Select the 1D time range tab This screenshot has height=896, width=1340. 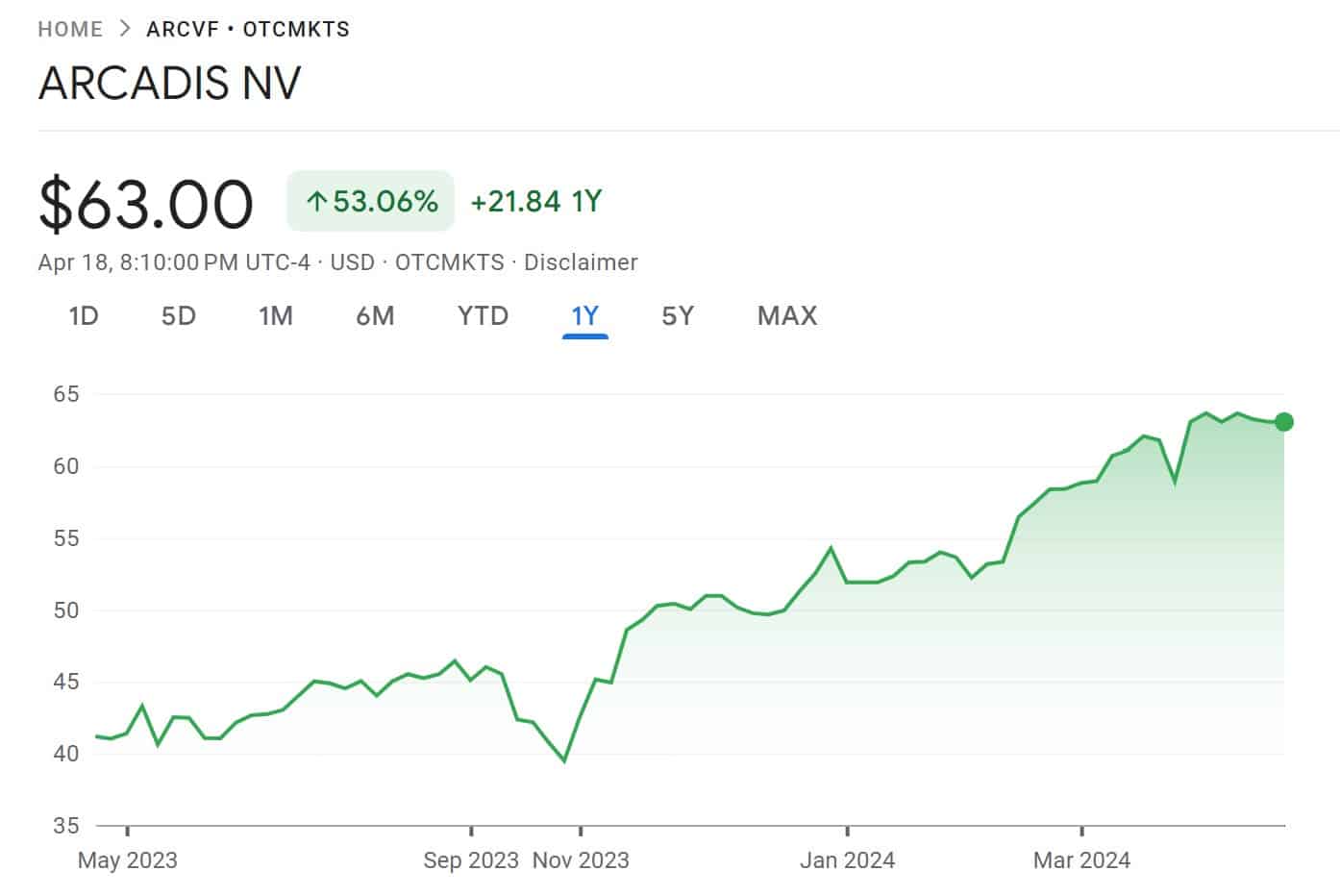(x=84, y=315)
